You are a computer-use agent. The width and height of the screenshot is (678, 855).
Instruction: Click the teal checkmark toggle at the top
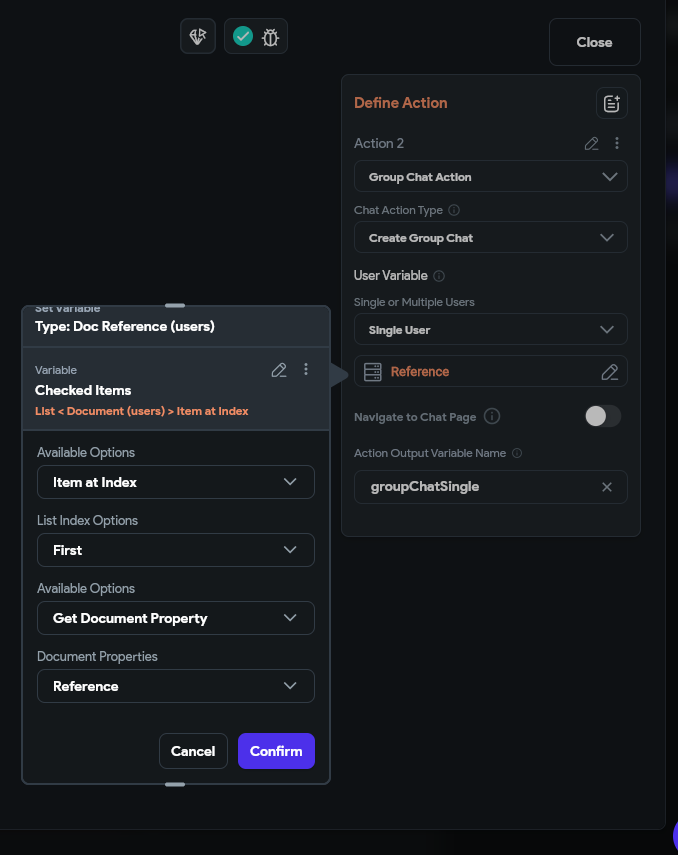(x=242, y=35)
